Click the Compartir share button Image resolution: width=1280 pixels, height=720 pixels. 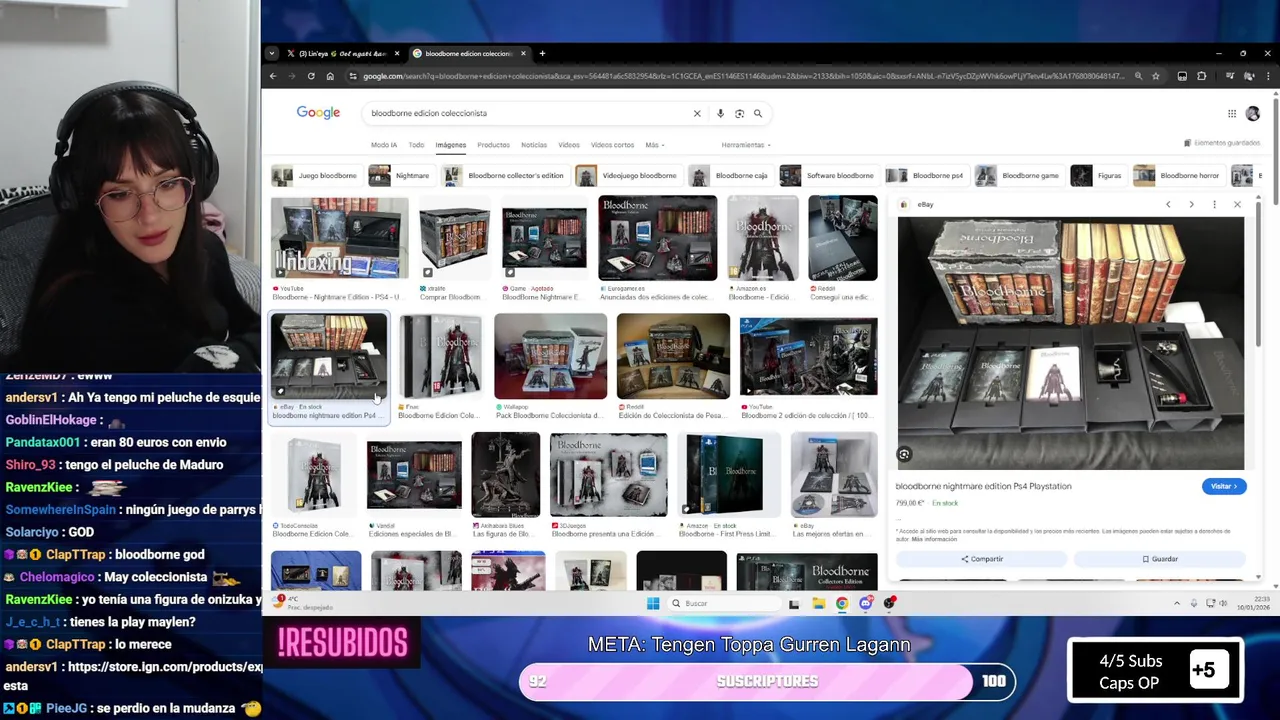point(982,559)
